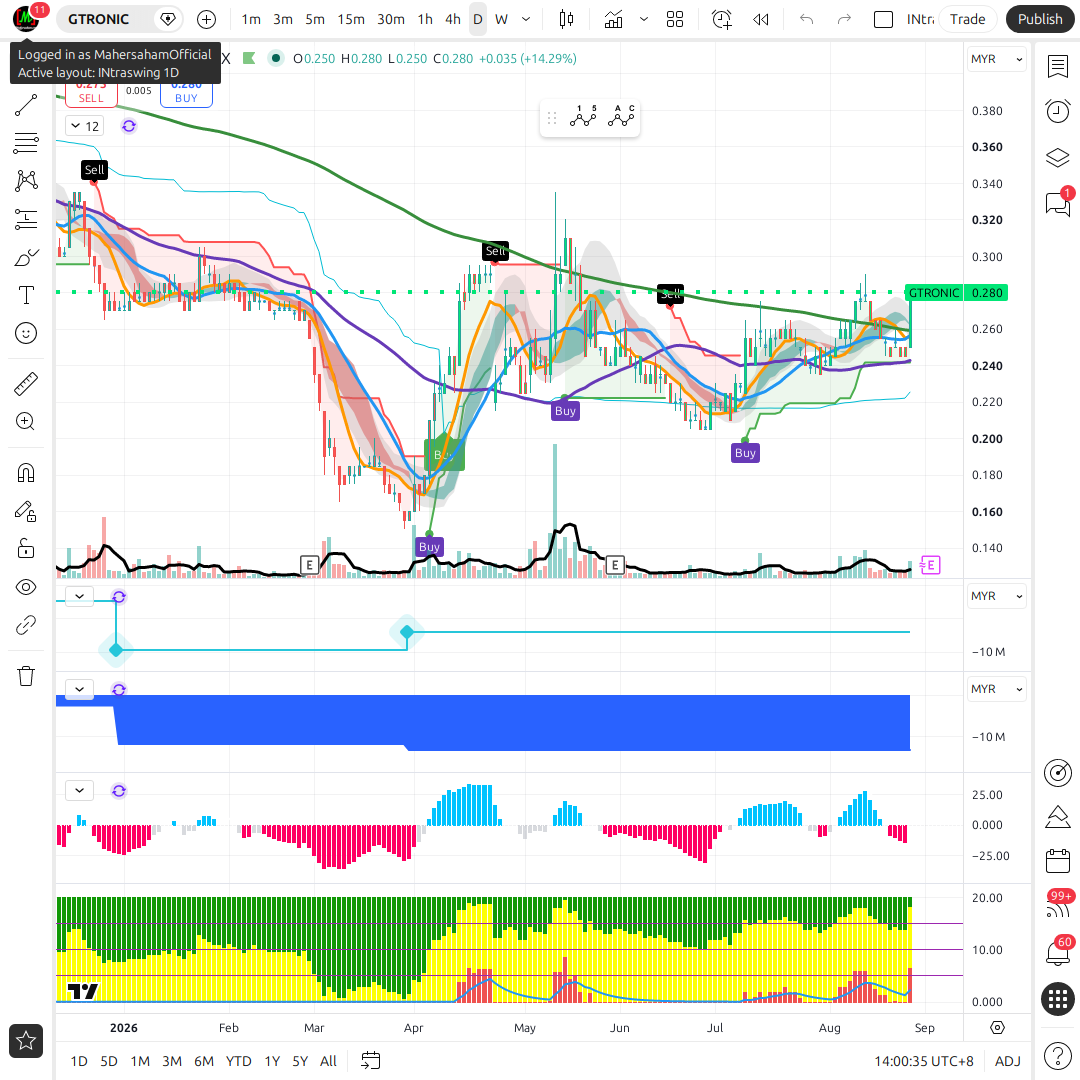Toggle magnet mode for drawings
Screen dimensions: 1080x1080
26,472
